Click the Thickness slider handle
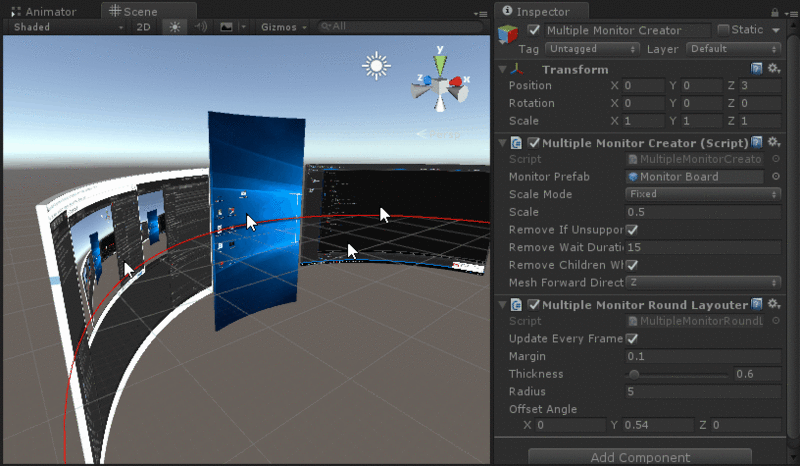This screenshot has height=466, width=800. click(634, 375)
